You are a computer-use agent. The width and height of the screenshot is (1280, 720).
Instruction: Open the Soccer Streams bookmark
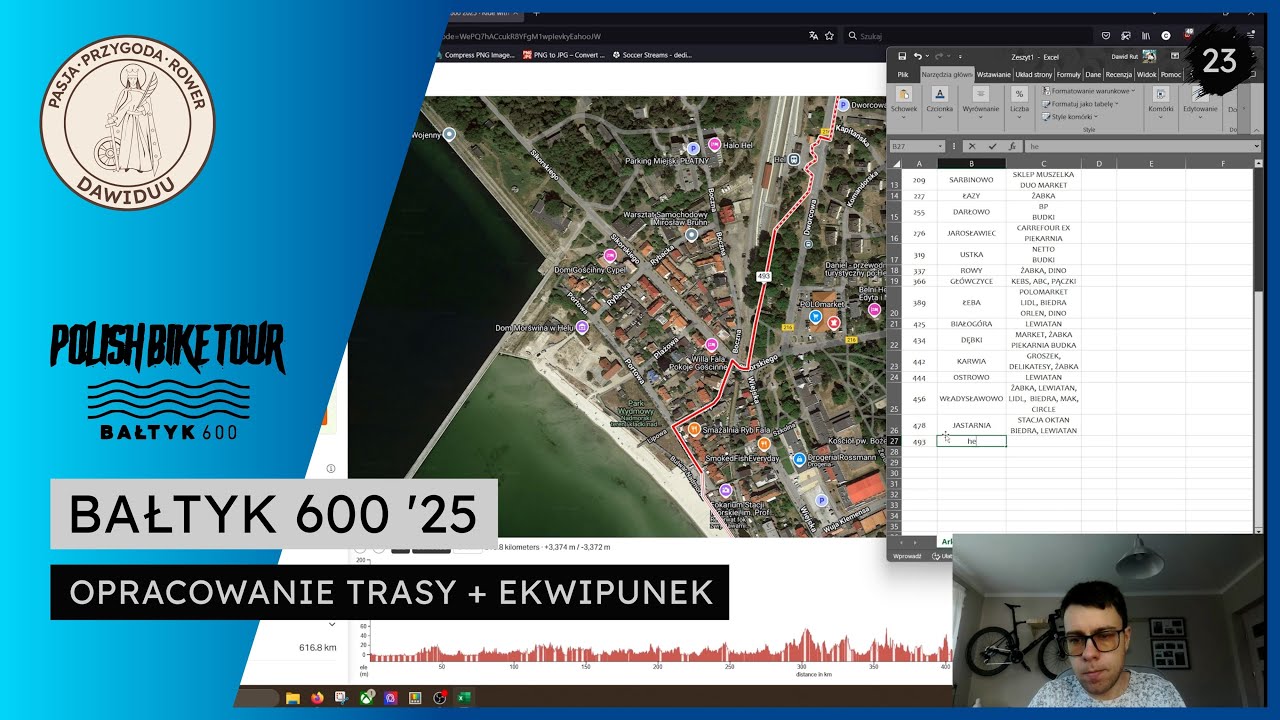(652, 55)
